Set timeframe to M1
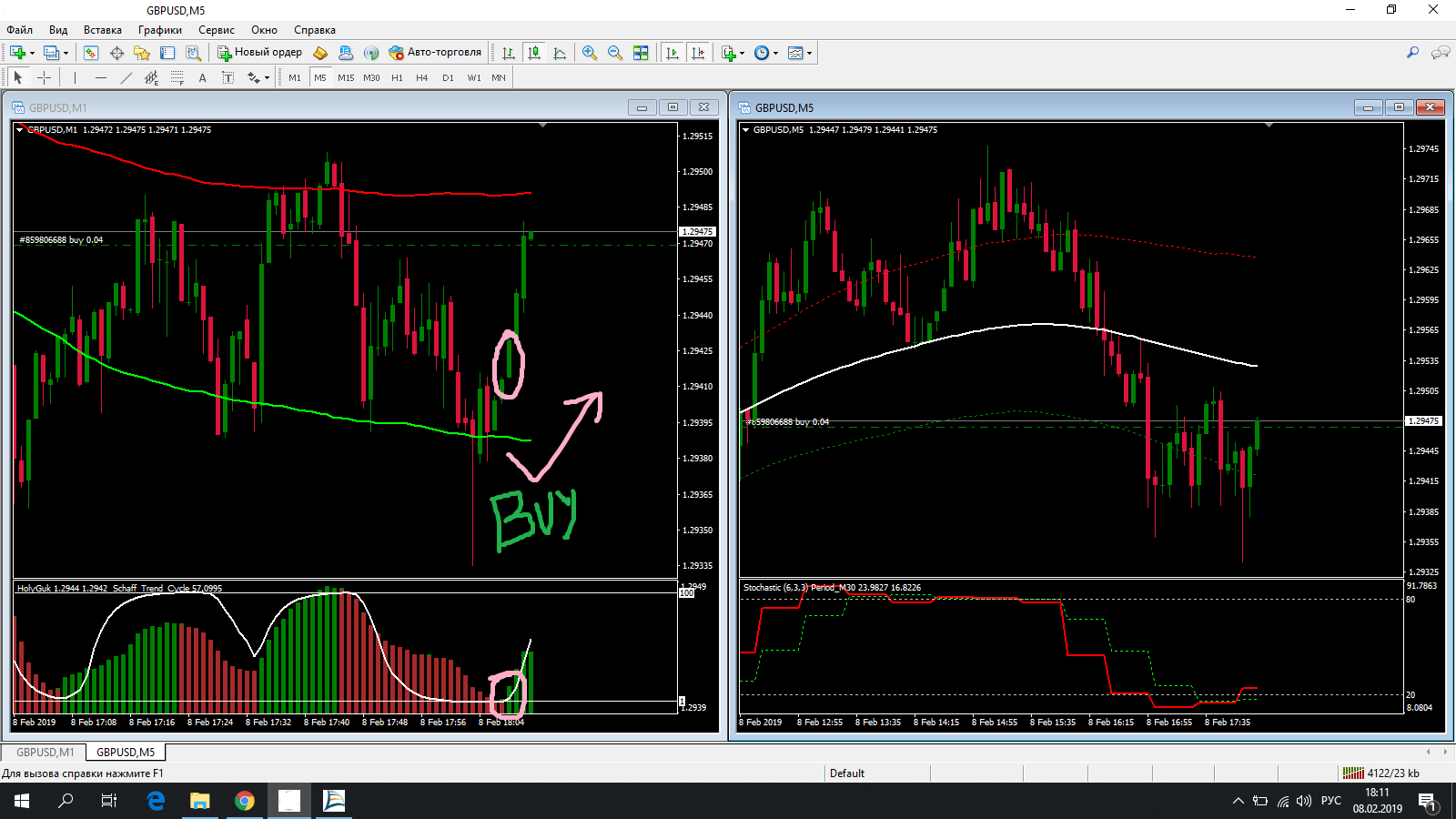 [295, 77]
